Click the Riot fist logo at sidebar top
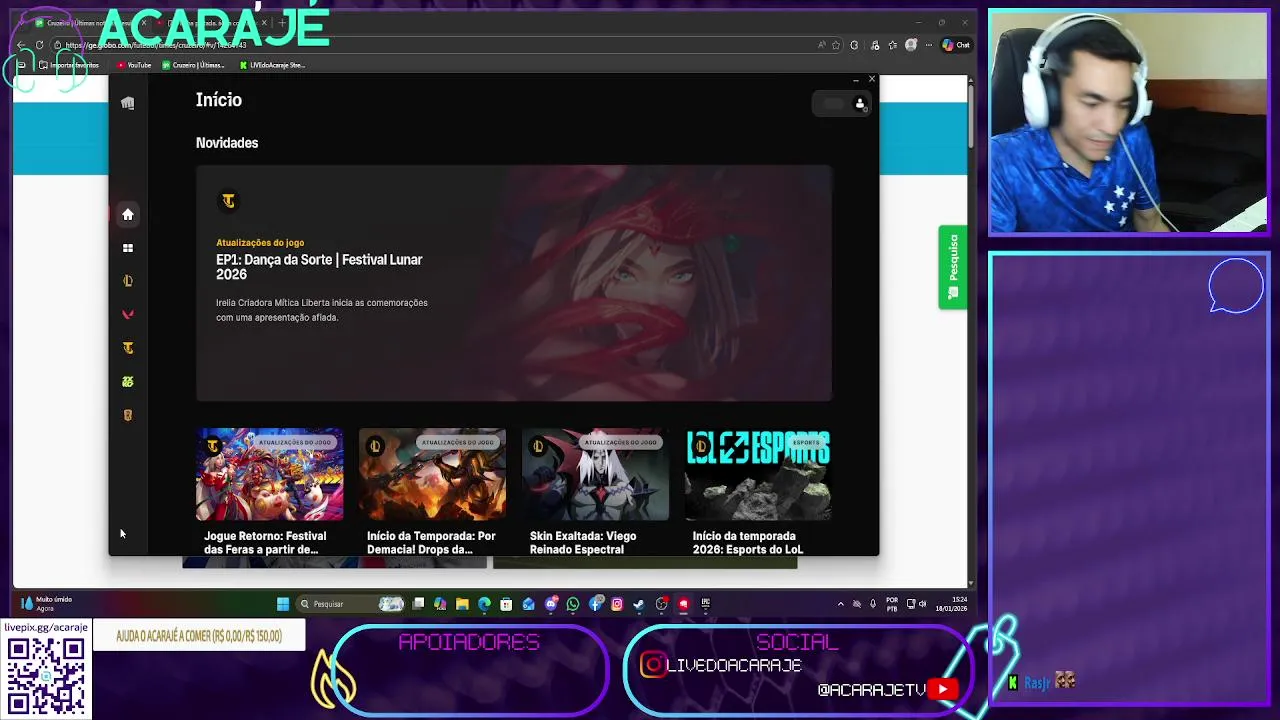The image size is (1280, 720). click(128, 103)
